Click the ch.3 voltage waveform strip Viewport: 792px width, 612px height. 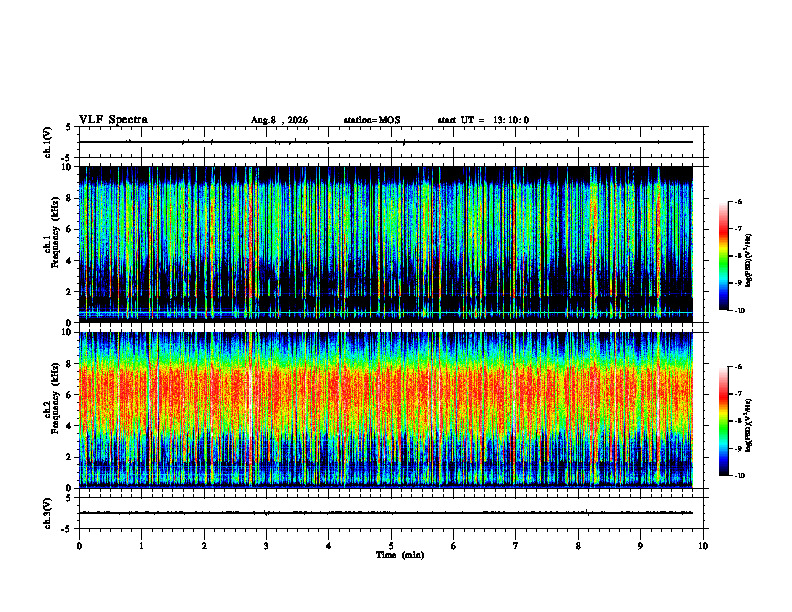(x=391, y=513)
